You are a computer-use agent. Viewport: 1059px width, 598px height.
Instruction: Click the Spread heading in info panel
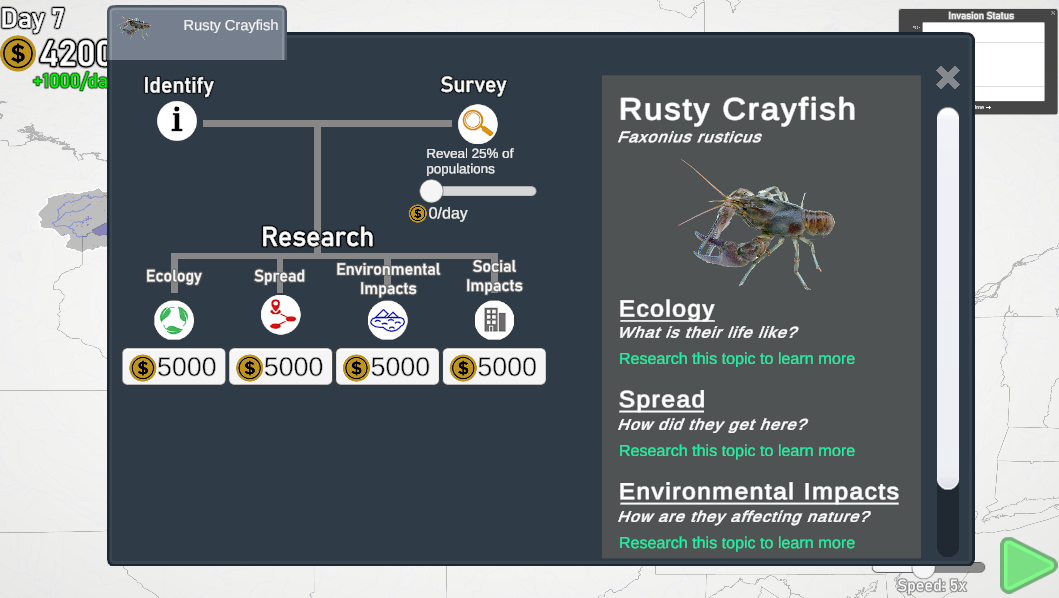pyautogui.click(x=662, y=399)
